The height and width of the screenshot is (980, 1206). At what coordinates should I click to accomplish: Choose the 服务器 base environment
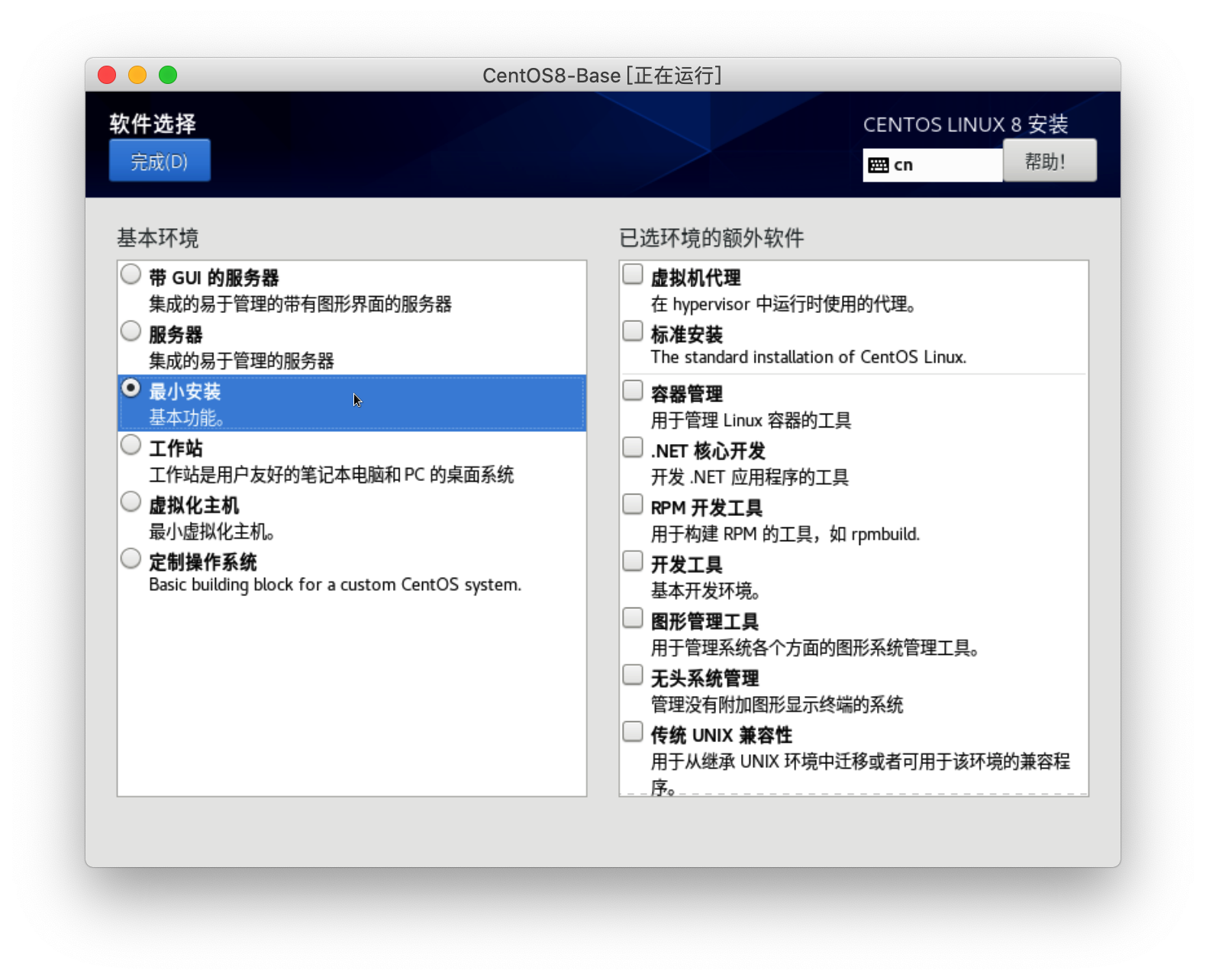tap(131, 331)
